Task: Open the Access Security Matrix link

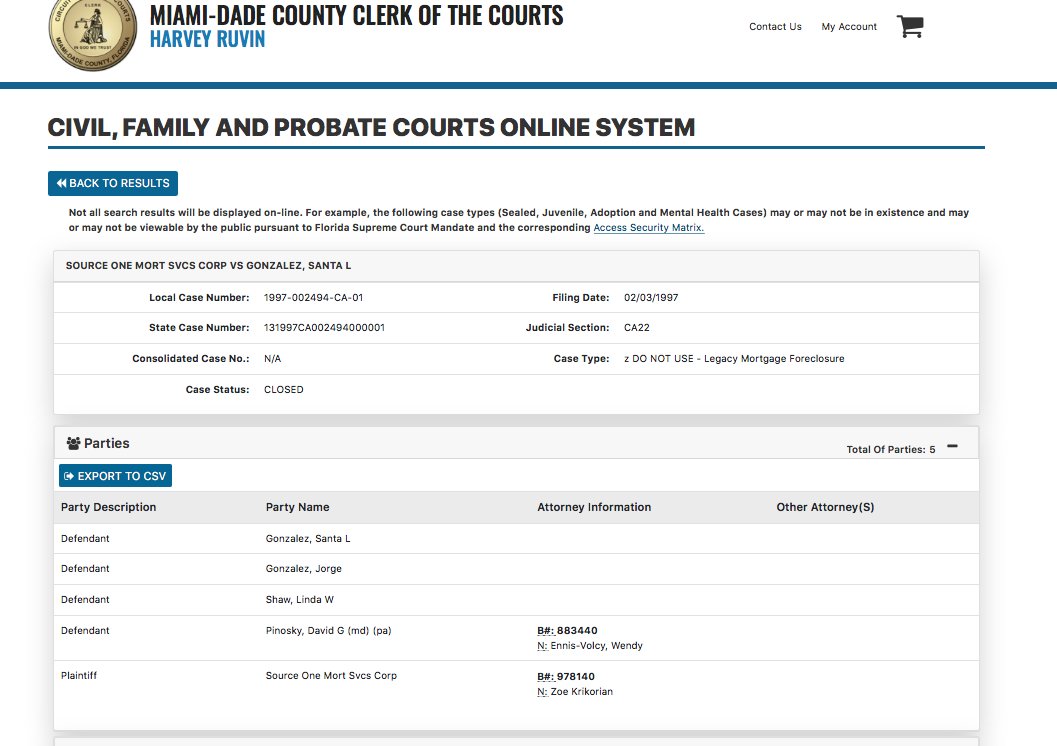Action: click(648, 228)
